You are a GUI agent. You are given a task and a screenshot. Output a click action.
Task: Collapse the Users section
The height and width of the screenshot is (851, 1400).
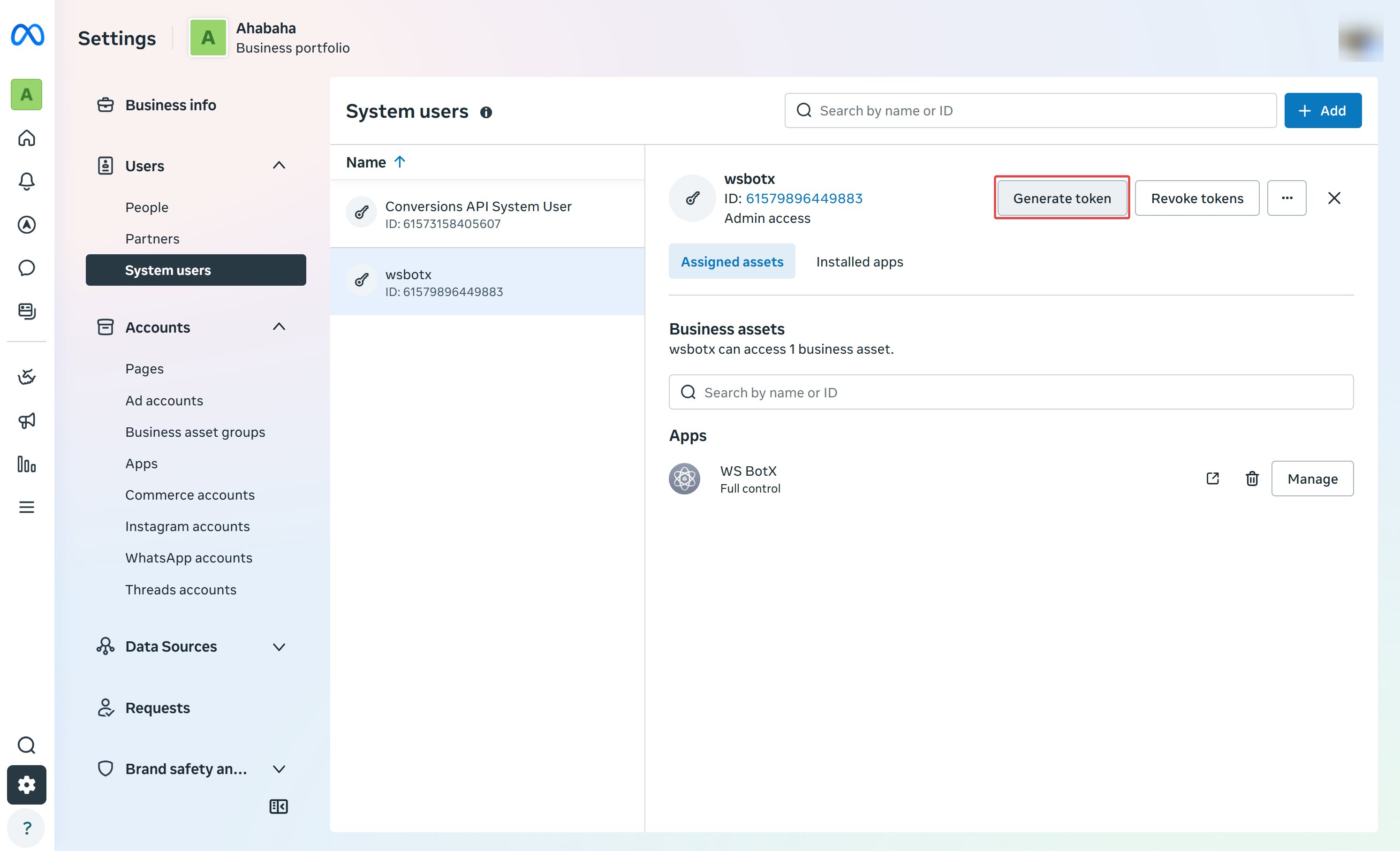(x=279, y=166)
